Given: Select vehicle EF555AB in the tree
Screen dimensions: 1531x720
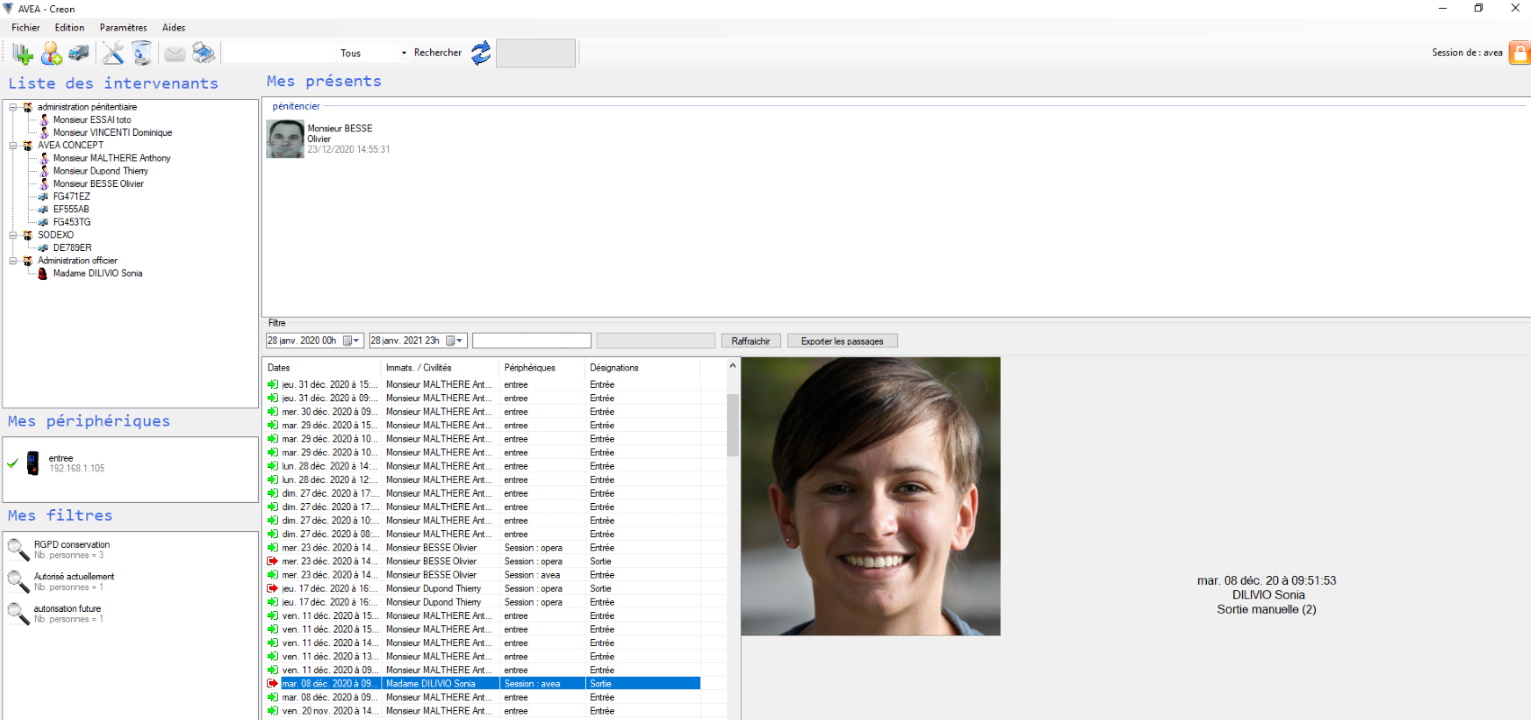Looking at the screenshot, I should point(71,209).
